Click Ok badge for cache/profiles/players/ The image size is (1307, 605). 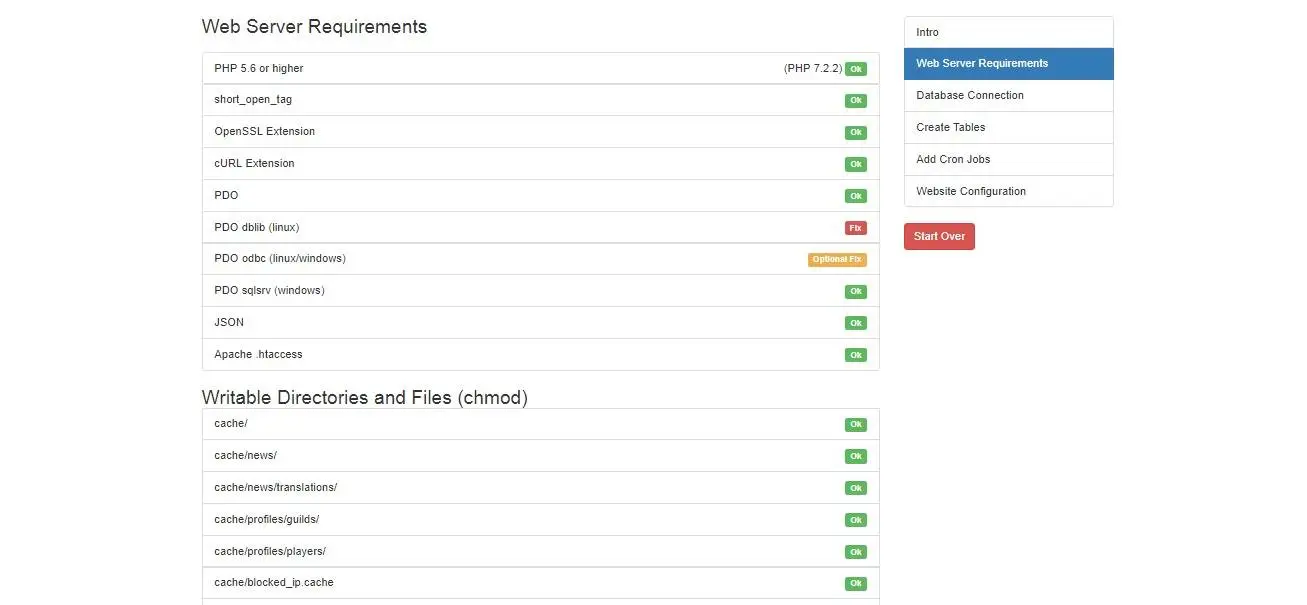point(856,552)
